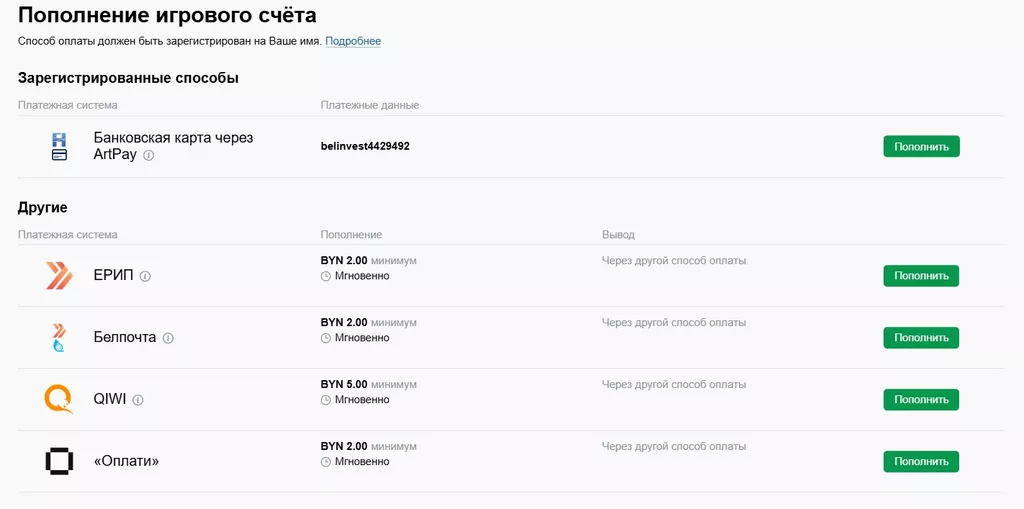Click the «Оплати» payment system name
1024x509 pixels.
click(x=126, y=462)
